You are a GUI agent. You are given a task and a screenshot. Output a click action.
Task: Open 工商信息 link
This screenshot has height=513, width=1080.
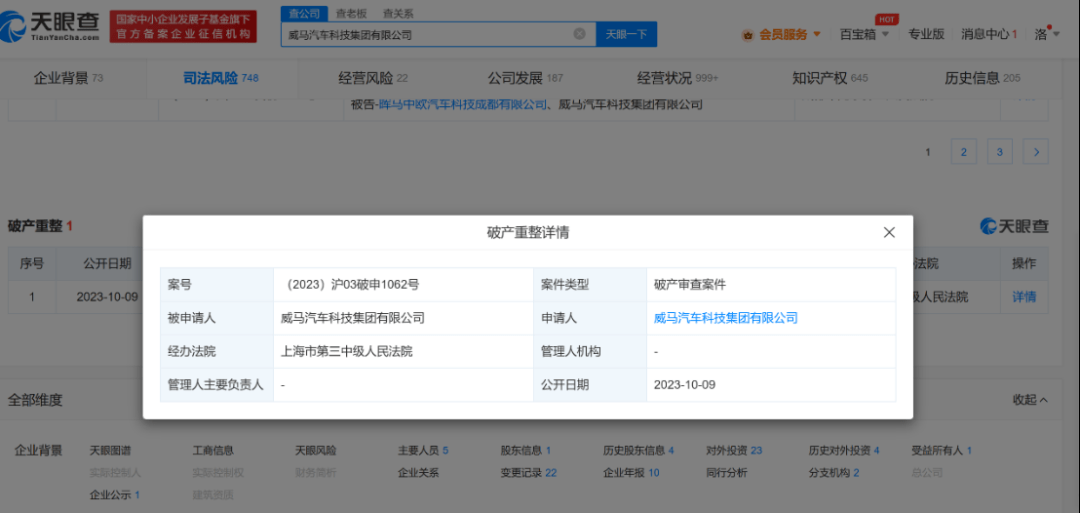tap(213, 451)
